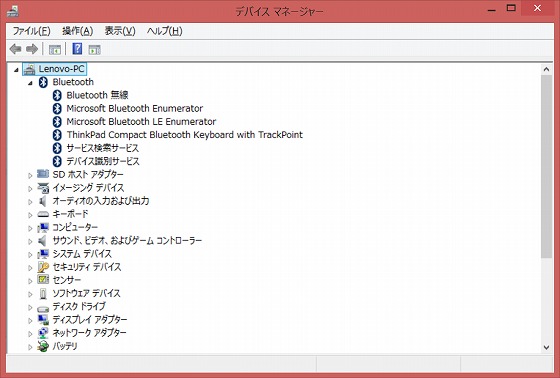Click the コンピューター category icon
This screenshot has height=378, width=560.
click(43, 228)
